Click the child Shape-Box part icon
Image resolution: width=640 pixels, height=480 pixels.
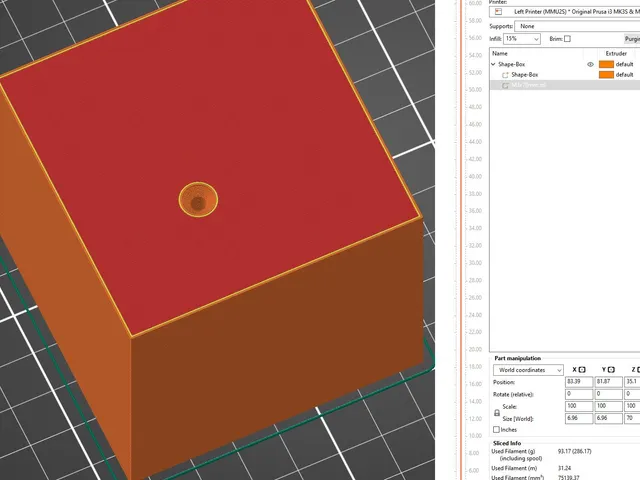point(505,75)
